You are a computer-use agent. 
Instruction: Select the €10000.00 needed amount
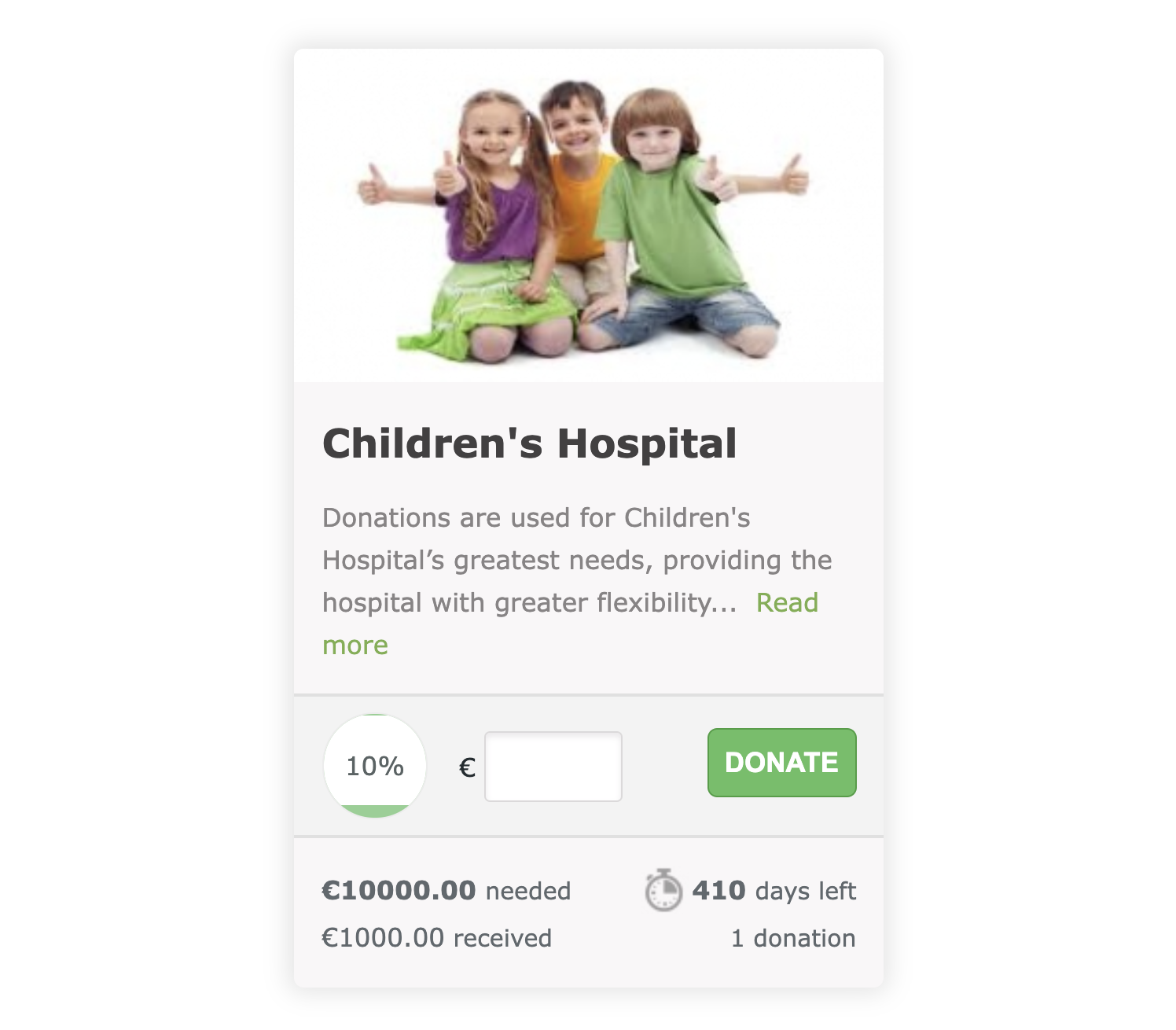(x=399, y=890)
